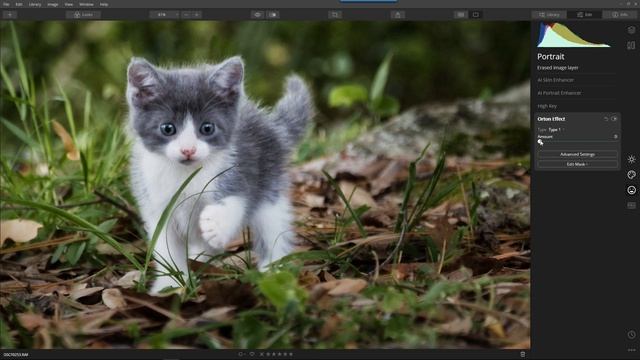Click the zoom in plus button
Screen dimensions: 640x360
(x=197, y=15)
